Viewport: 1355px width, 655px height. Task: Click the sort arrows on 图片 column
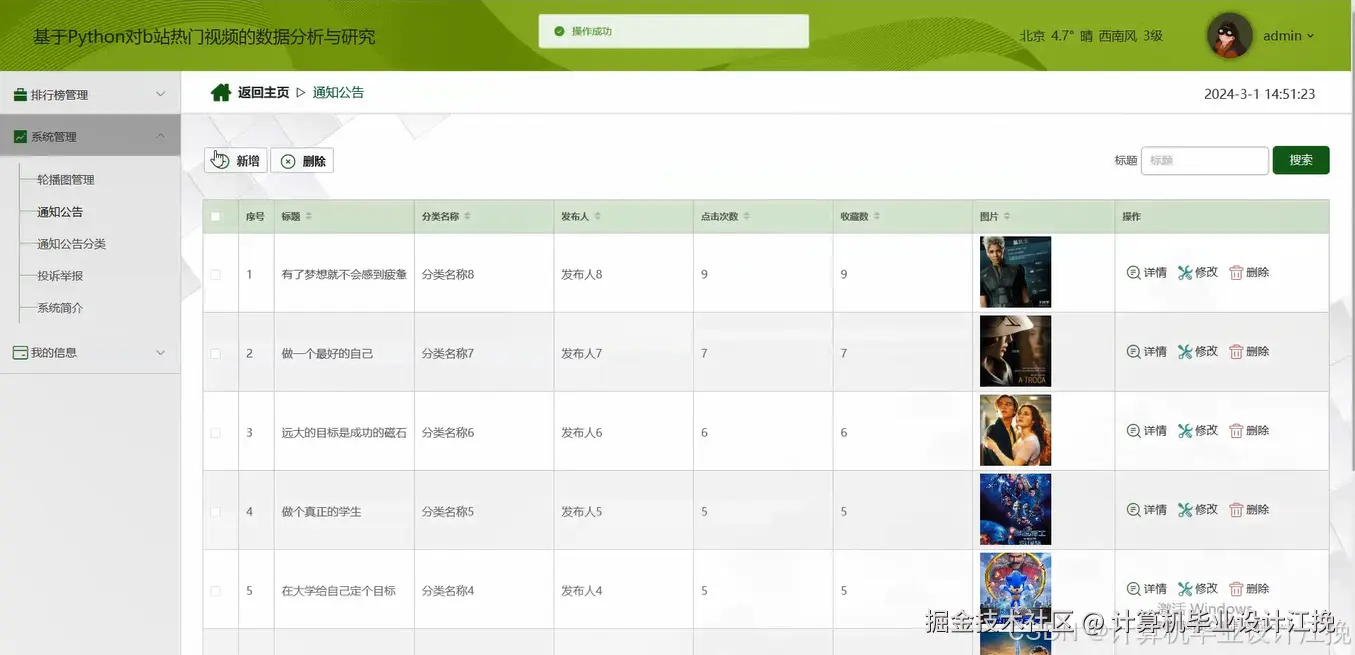click(x=1007, y=217)
